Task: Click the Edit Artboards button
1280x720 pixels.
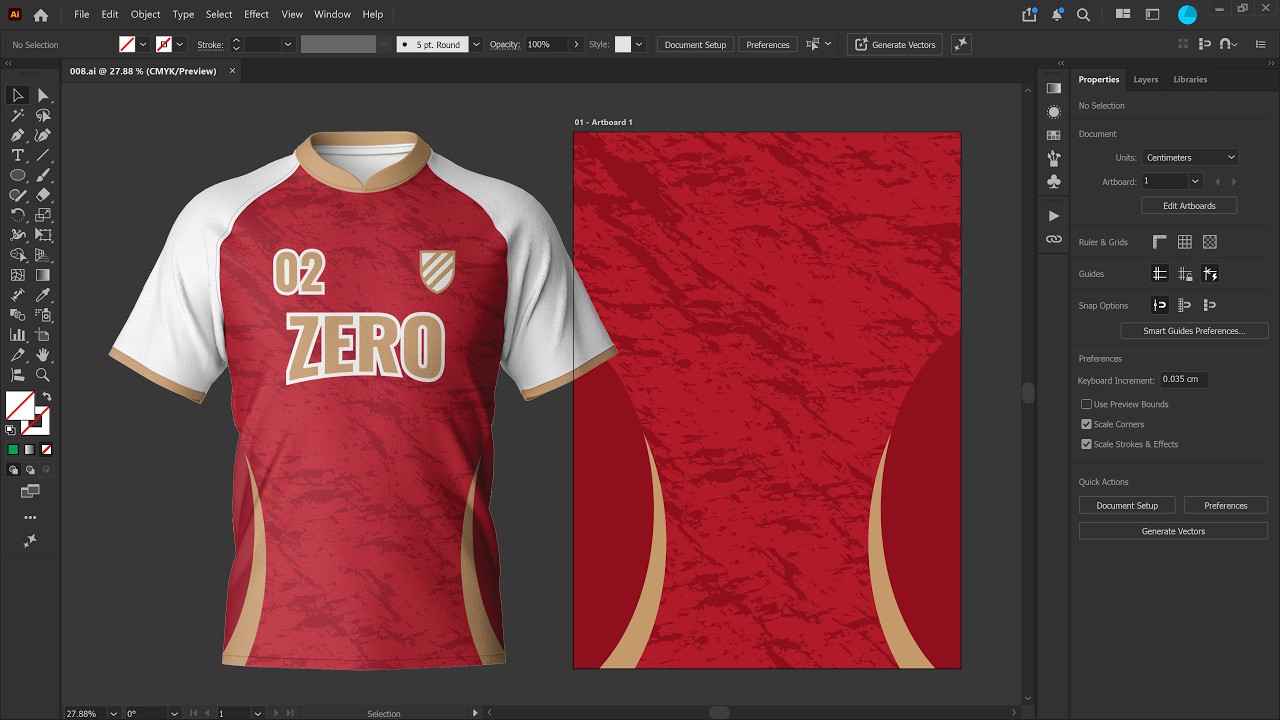Action: tap(1189, 205)
